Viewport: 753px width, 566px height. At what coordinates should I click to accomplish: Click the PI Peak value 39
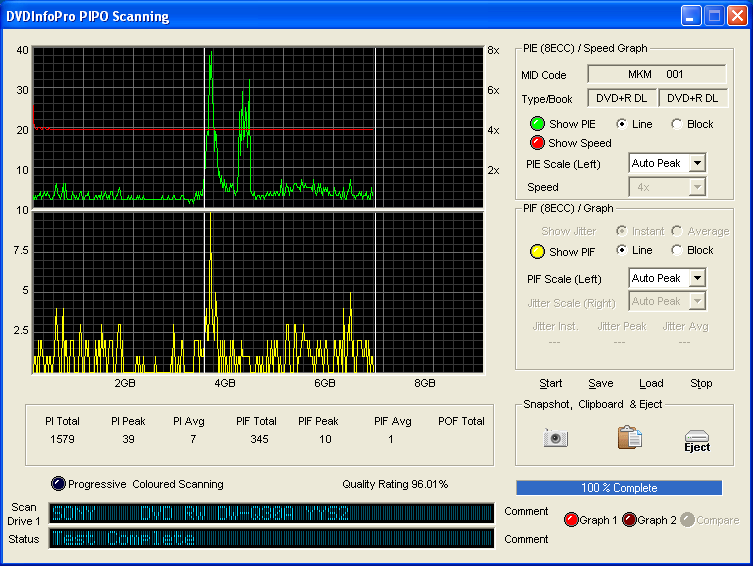click(x=128, y=439)
